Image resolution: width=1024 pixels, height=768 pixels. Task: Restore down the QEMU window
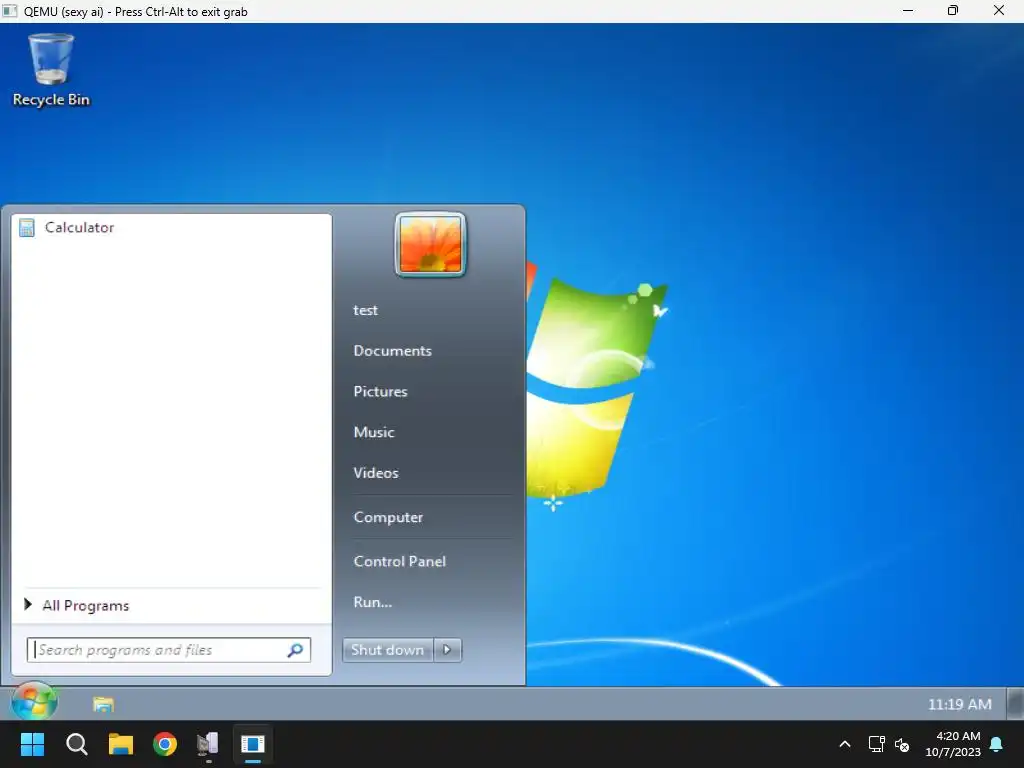click(953, 10)
